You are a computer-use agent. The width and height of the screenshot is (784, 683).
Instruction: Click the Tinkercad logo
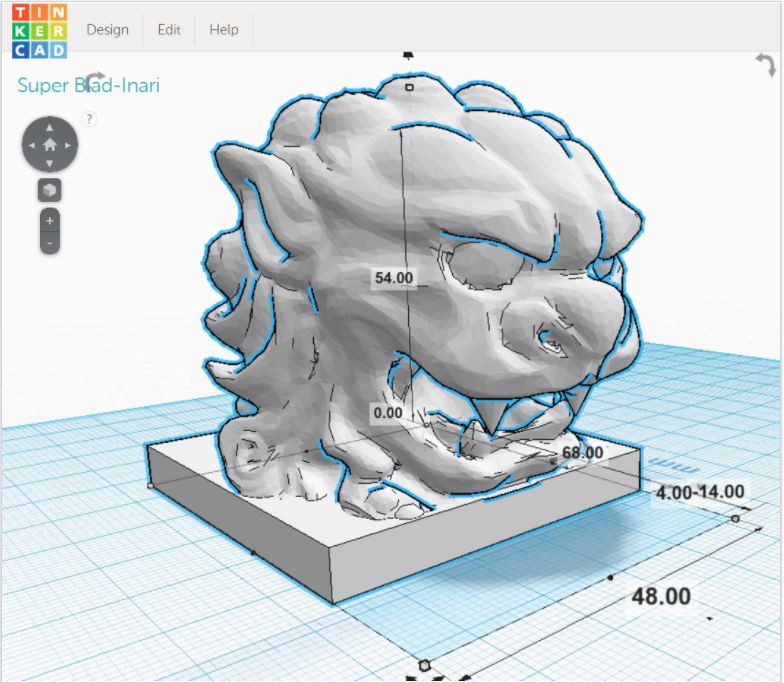[x=40, y=32]
